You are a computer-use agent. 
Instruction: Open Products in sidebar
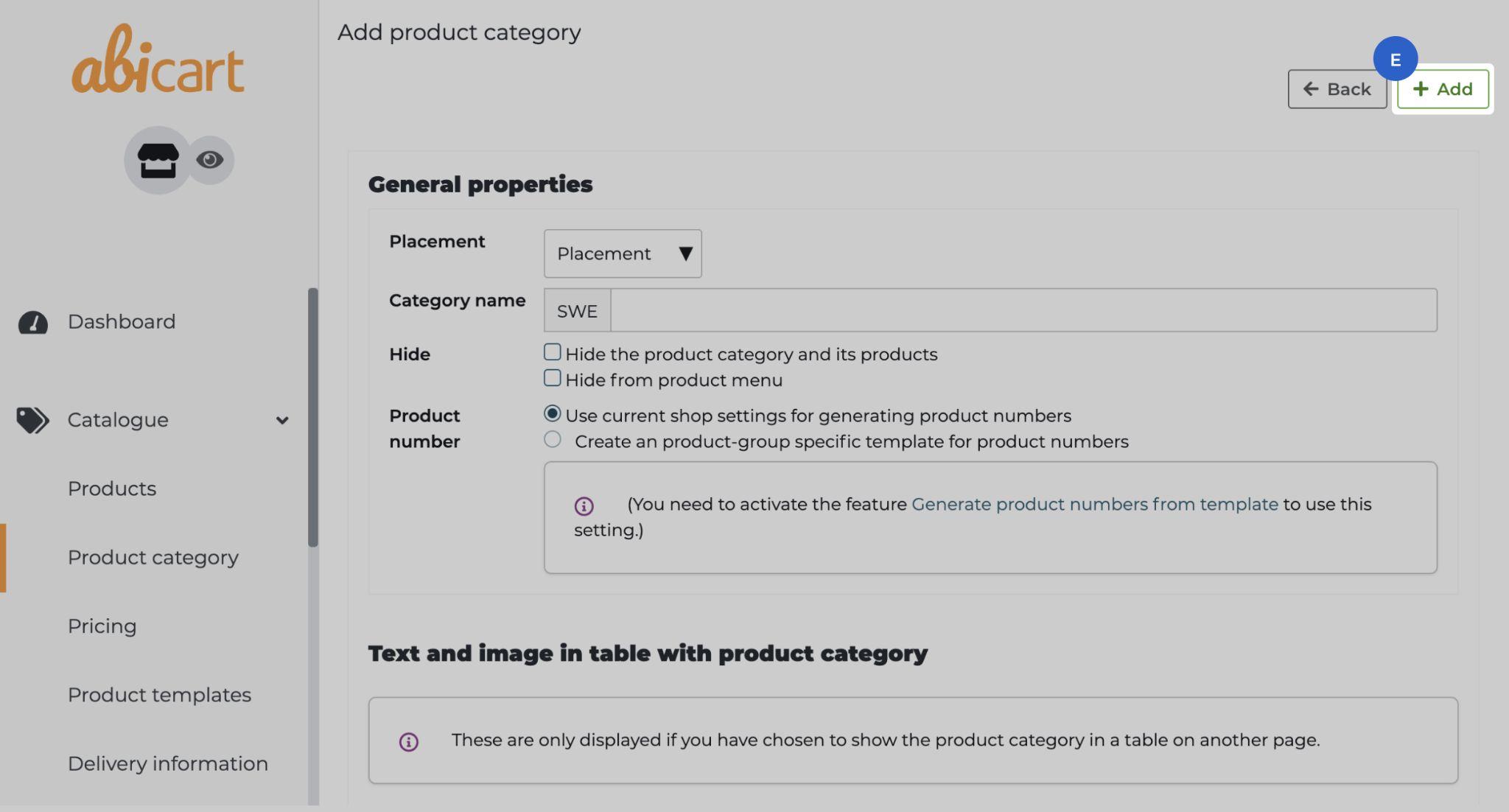coord(112,489)
